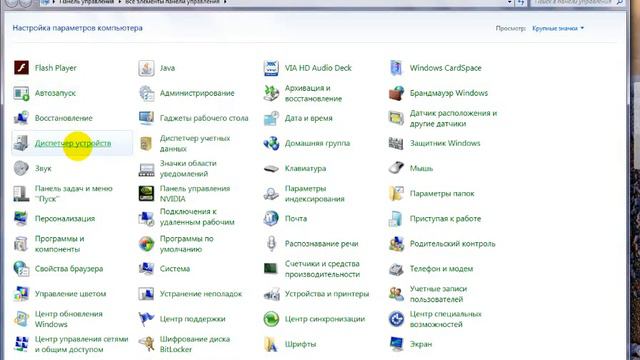Open Управление цветом link

(x=70, y=294)
